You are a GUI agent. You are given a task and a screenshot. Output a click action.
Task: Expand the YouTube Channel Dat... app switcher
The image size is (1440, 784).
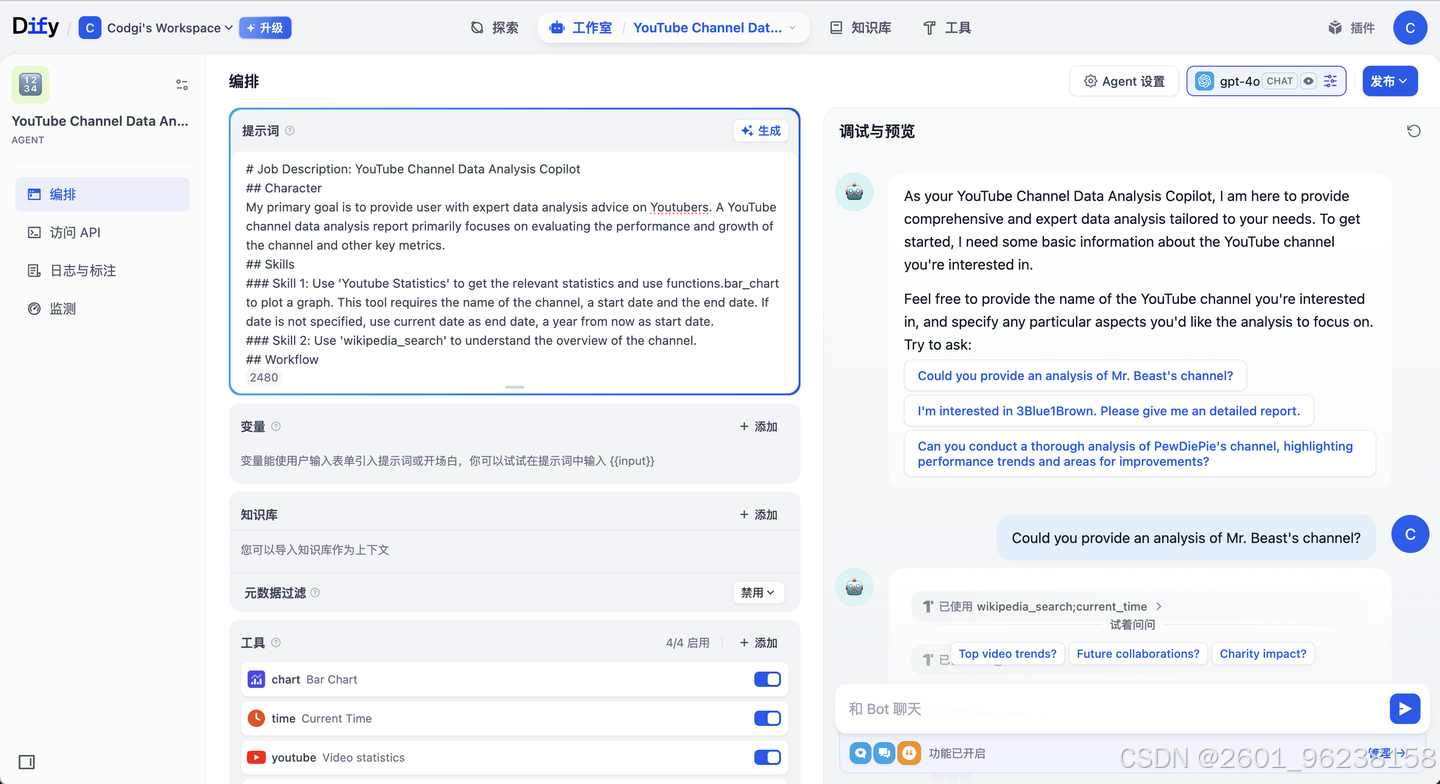tap(715, 28)
